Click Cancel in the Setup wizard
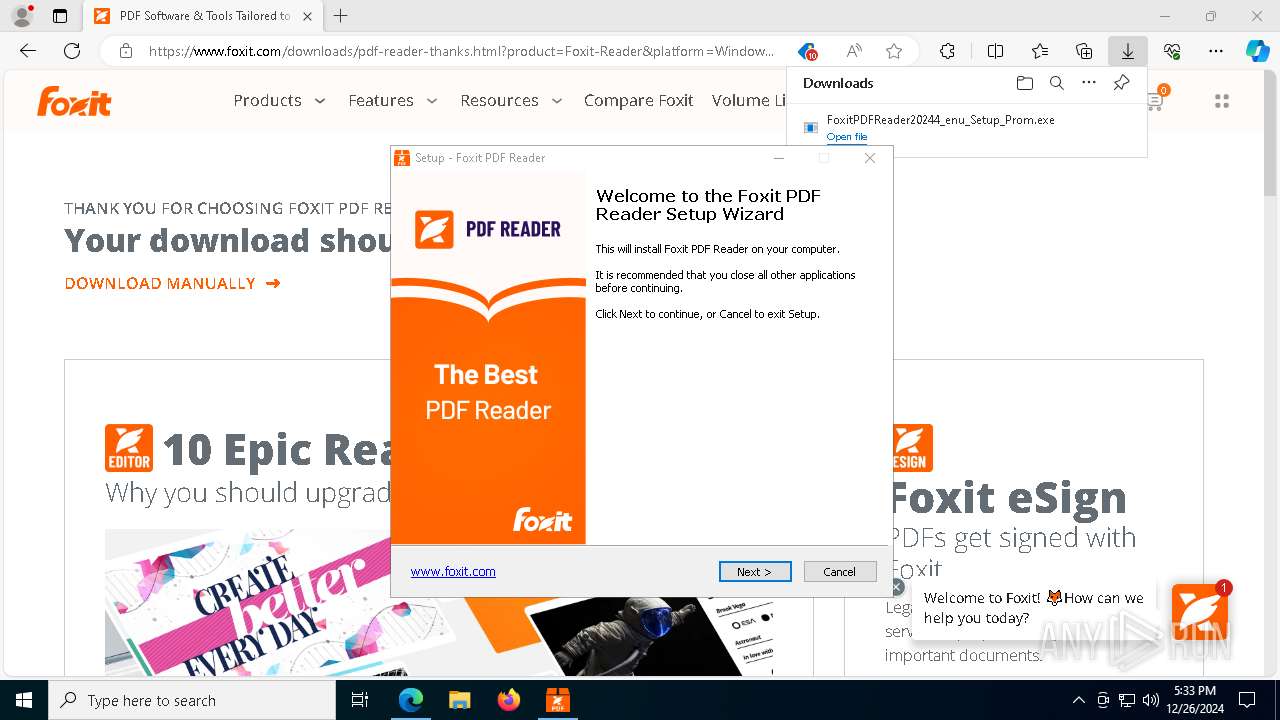 coord(840,571)
